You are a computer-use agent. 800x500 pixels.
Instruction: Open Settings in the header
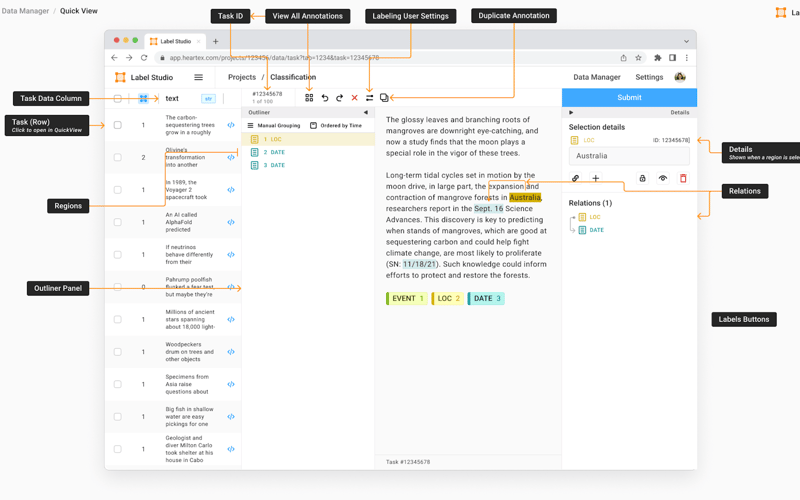(x=649, y=77)
